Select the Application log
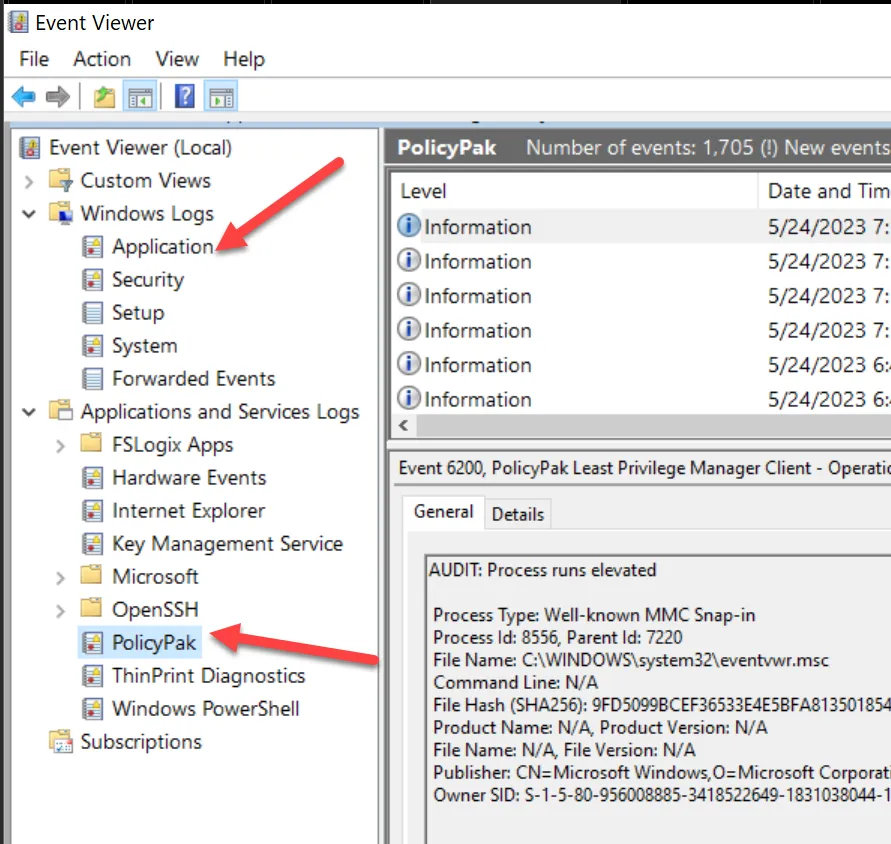Viewport: 891px width, 844px height. pyautogui.click(x=162, y=247)
